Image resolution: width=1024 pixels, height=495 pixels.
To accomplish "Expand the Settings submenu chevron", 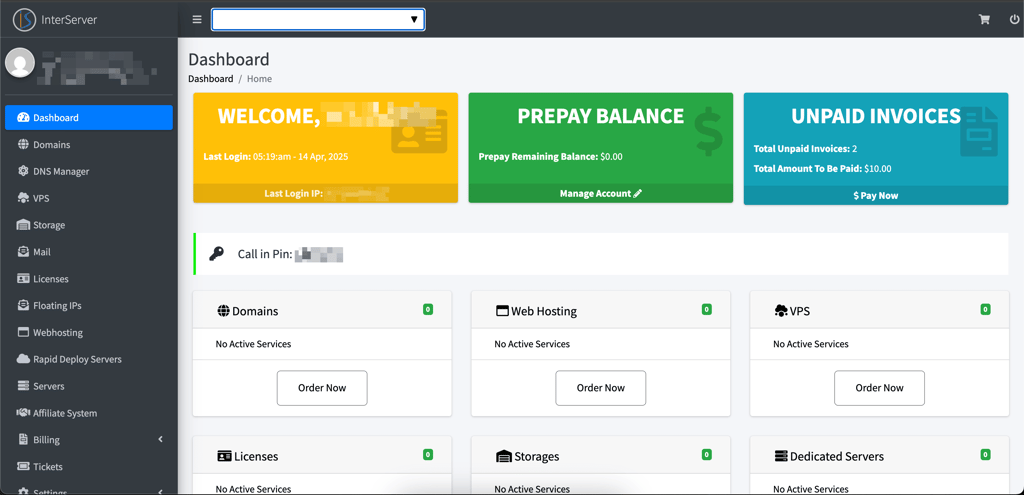I will (x=161, y=491).
